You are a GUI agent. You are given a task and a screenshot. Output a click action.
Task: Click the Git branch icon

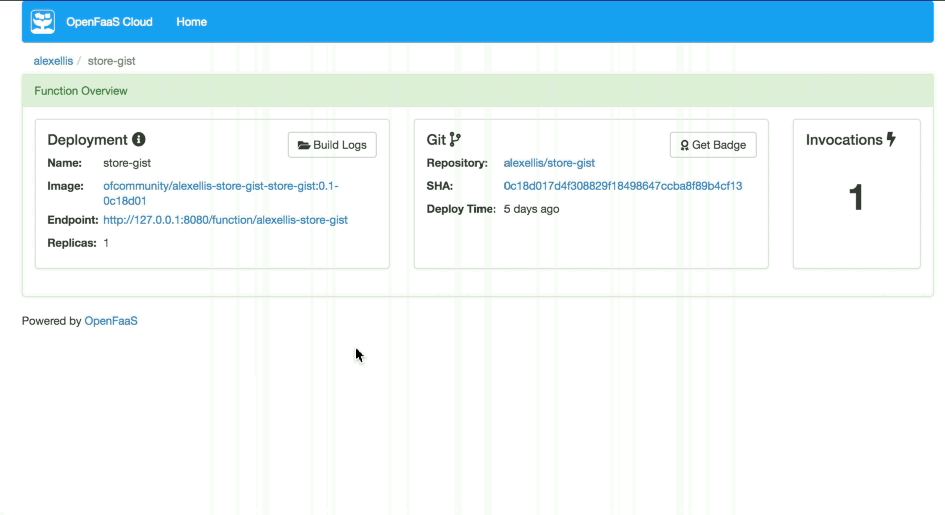[455, 139]
